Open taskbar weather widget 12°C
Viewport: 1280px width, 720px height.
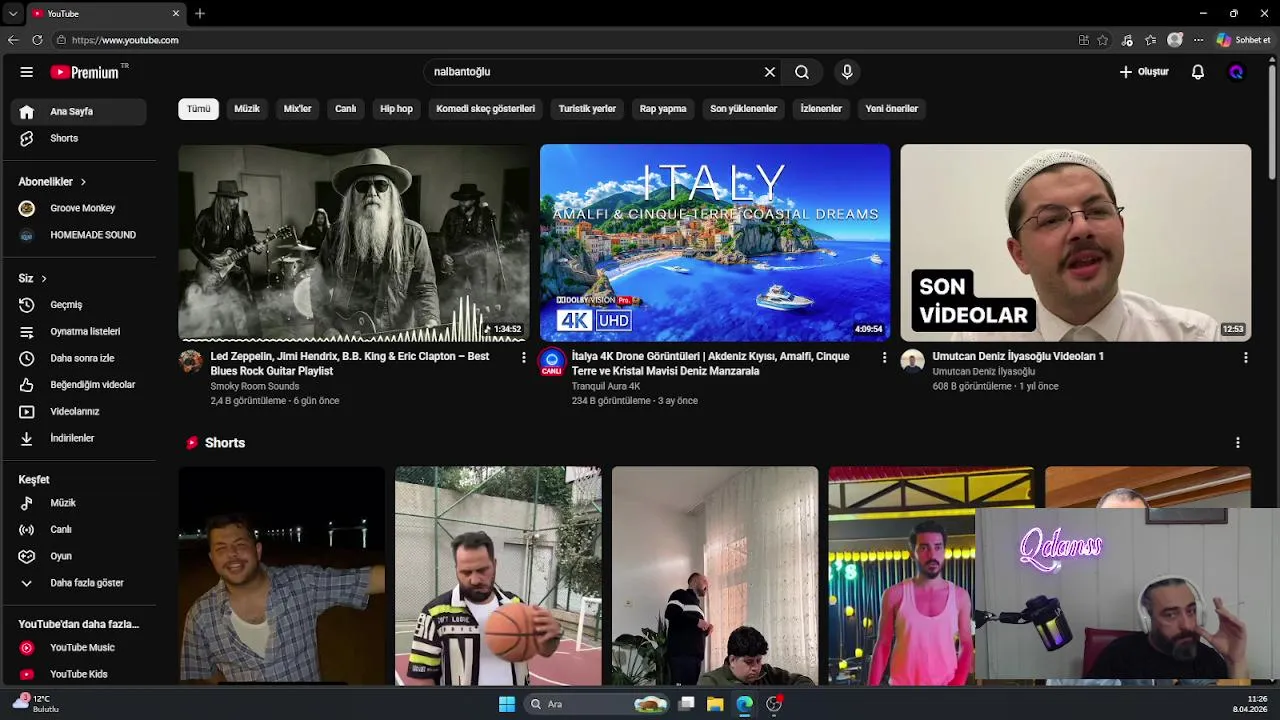36,704
